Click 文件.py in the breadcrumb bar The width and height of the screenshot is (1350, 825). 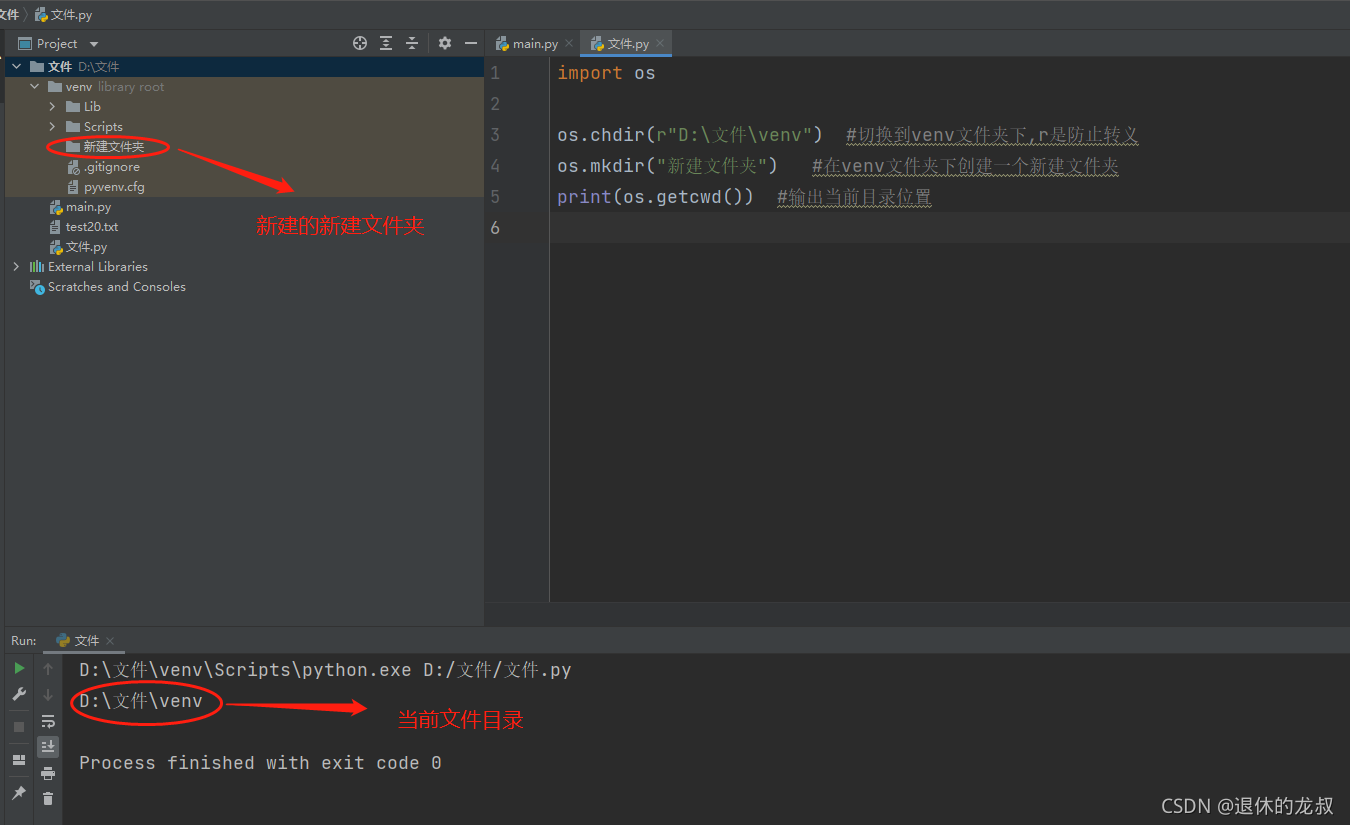(x=63, y=15)
